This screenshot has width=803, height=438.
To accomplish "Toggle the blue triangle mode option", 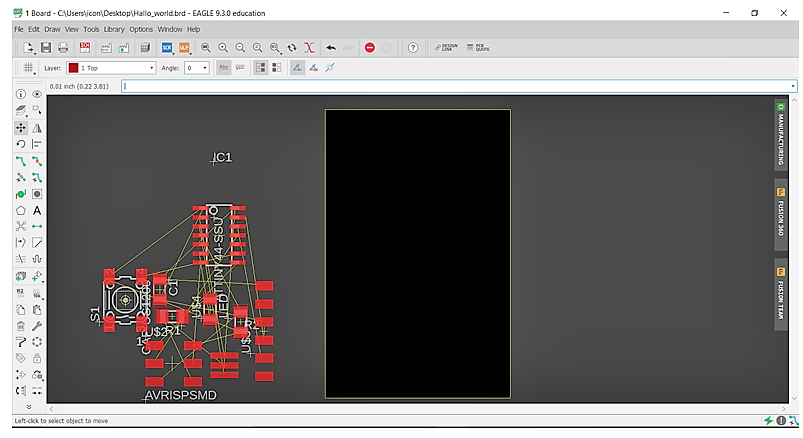I will [x=297, y=68].
